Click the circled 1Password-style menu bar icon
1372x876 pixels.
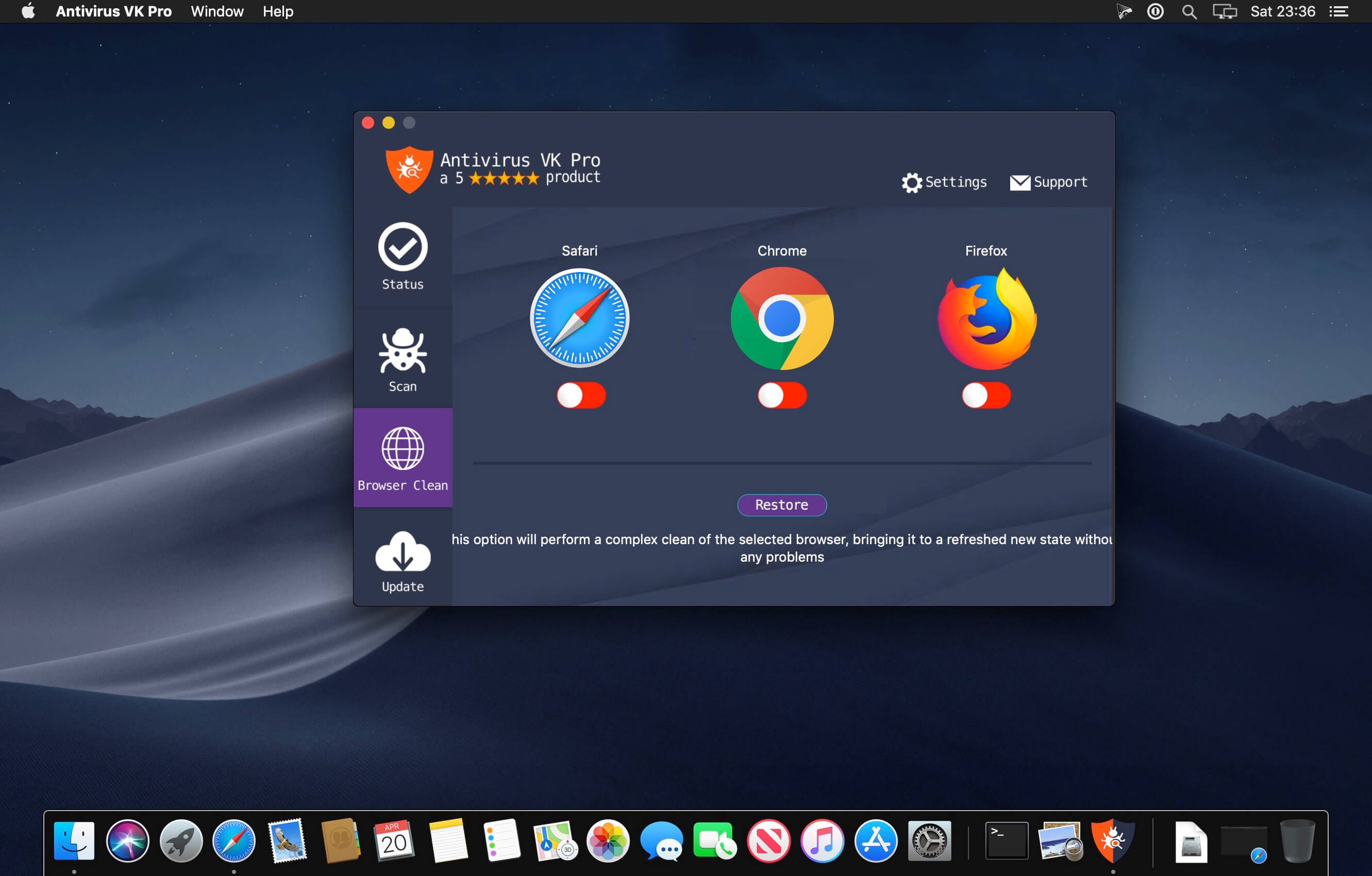tap(1155, 11)
